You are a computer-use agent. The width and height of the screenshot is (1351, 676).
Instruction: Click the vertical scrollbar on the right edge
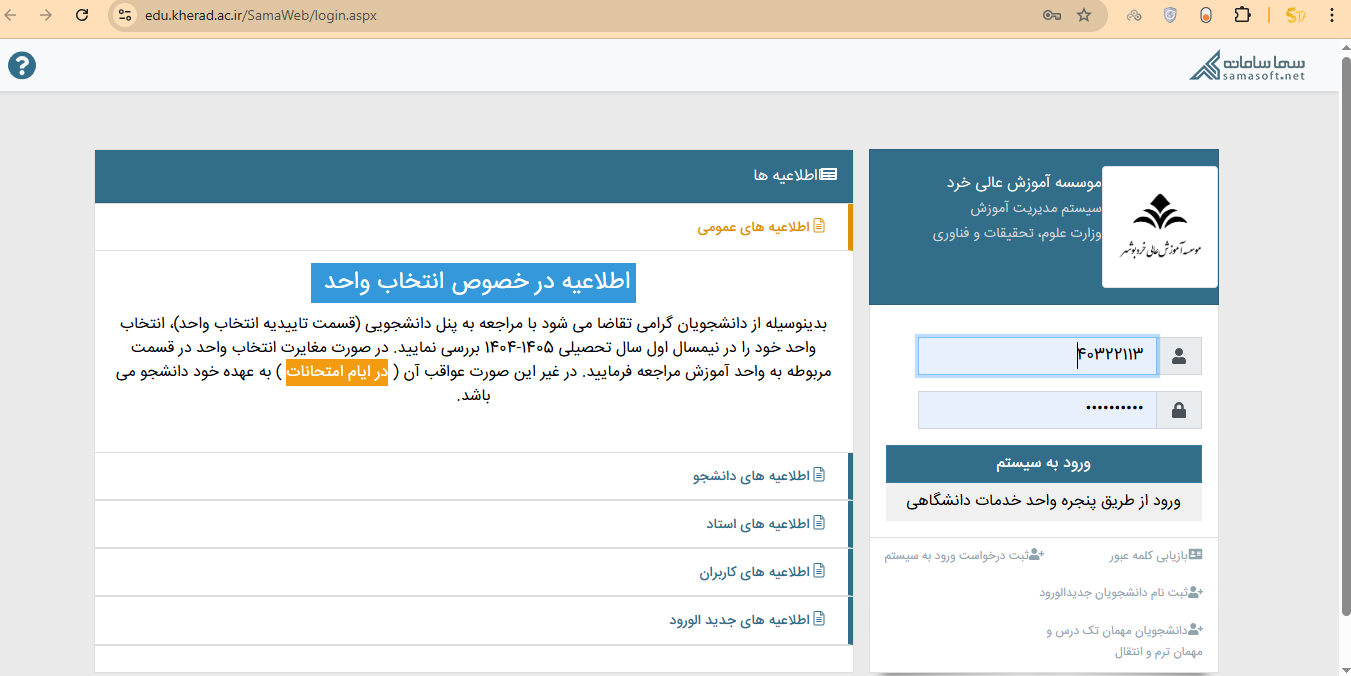coord(1344,300)
